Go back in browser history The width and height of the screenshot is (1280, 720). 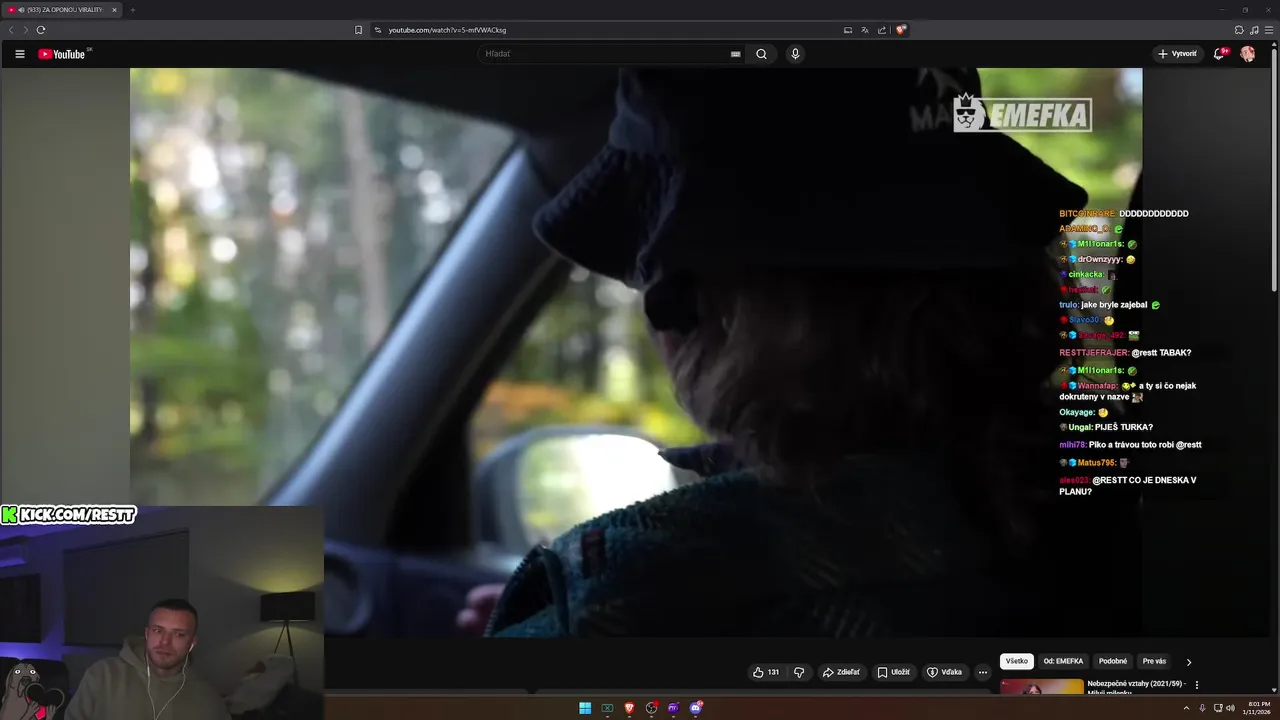[11, 30]
